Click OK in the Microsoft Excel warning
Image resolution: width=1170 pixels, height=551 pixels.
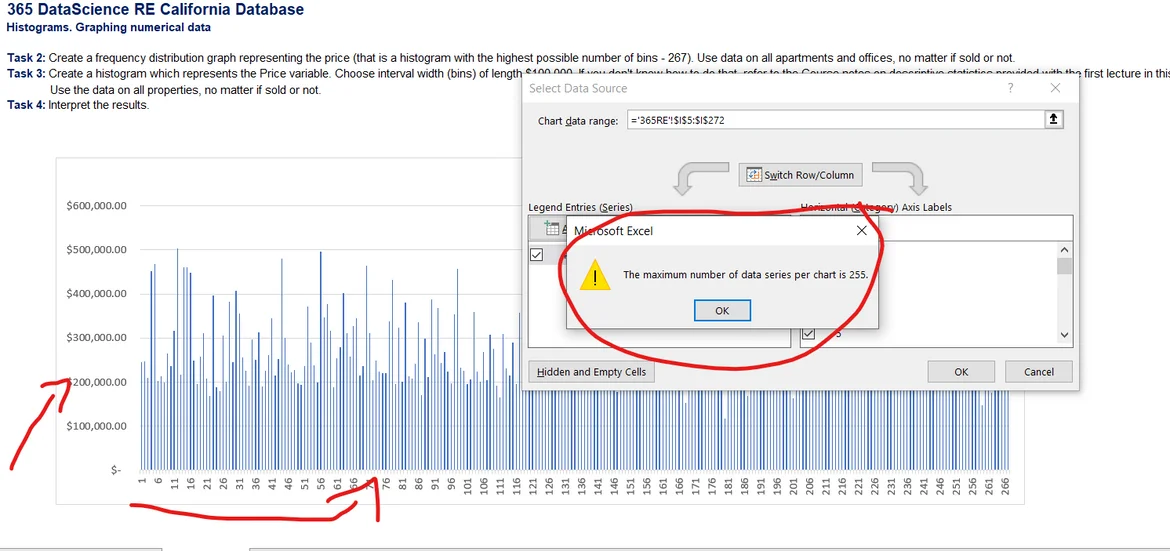(721, 311)
